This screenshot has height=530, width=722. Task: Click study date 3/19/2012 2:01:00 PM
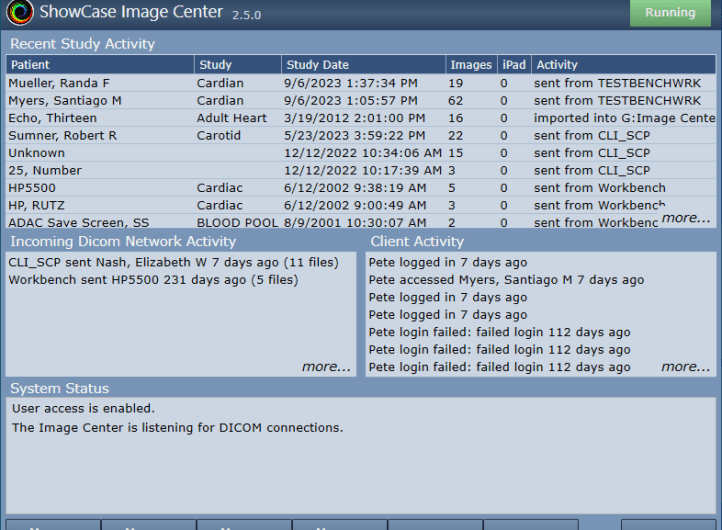pos(355,118)
